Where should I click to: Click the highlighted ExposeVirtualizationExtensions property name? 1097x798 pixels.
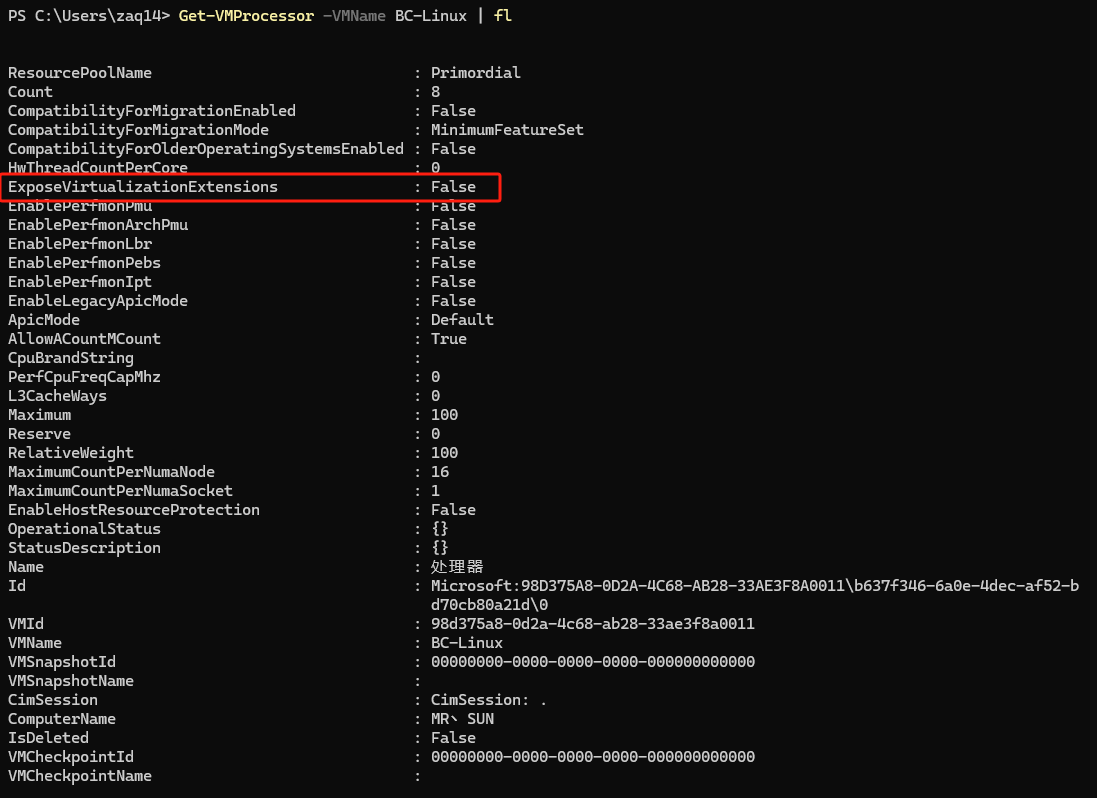point(143,187)
